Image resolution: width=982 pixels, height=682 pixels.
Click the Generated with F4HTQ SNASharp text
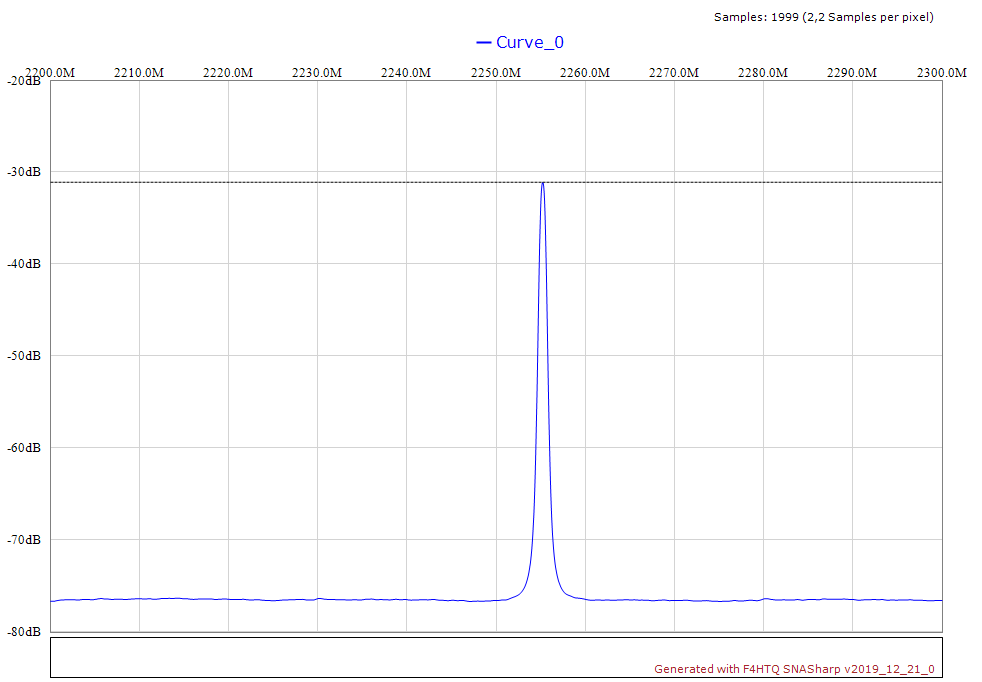pyautogui.click(x=794, y=669)
